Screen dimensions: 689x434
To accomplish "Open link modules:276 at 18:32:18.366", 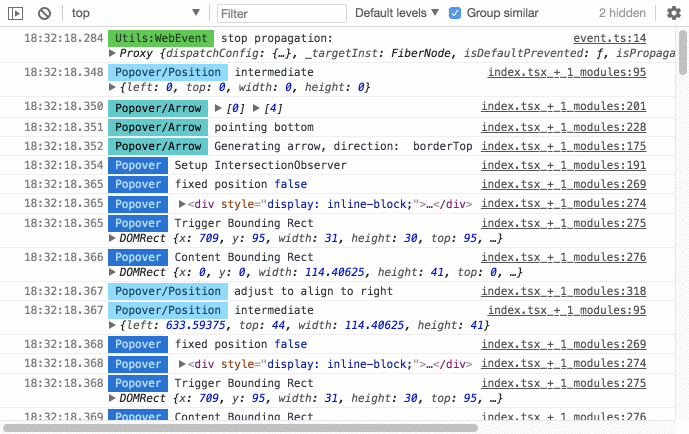I will (x=563, y=257).
